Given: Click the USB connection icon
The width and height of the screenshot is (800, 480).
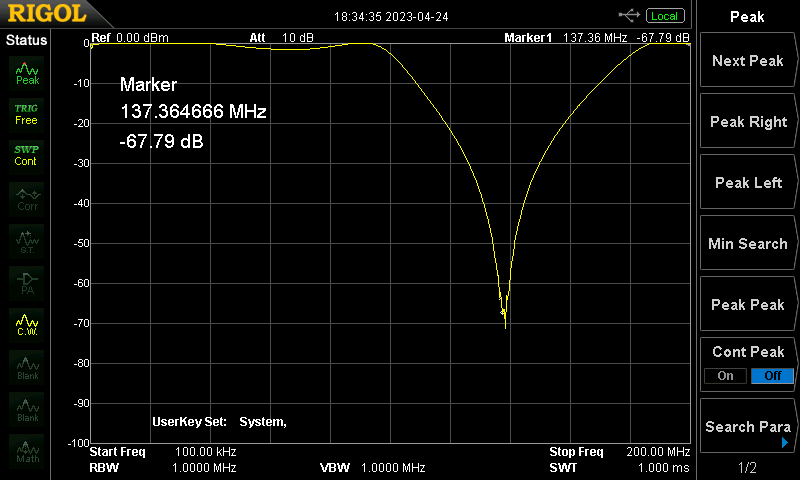Looking at the screenshot, I should [x=629, y=15].
